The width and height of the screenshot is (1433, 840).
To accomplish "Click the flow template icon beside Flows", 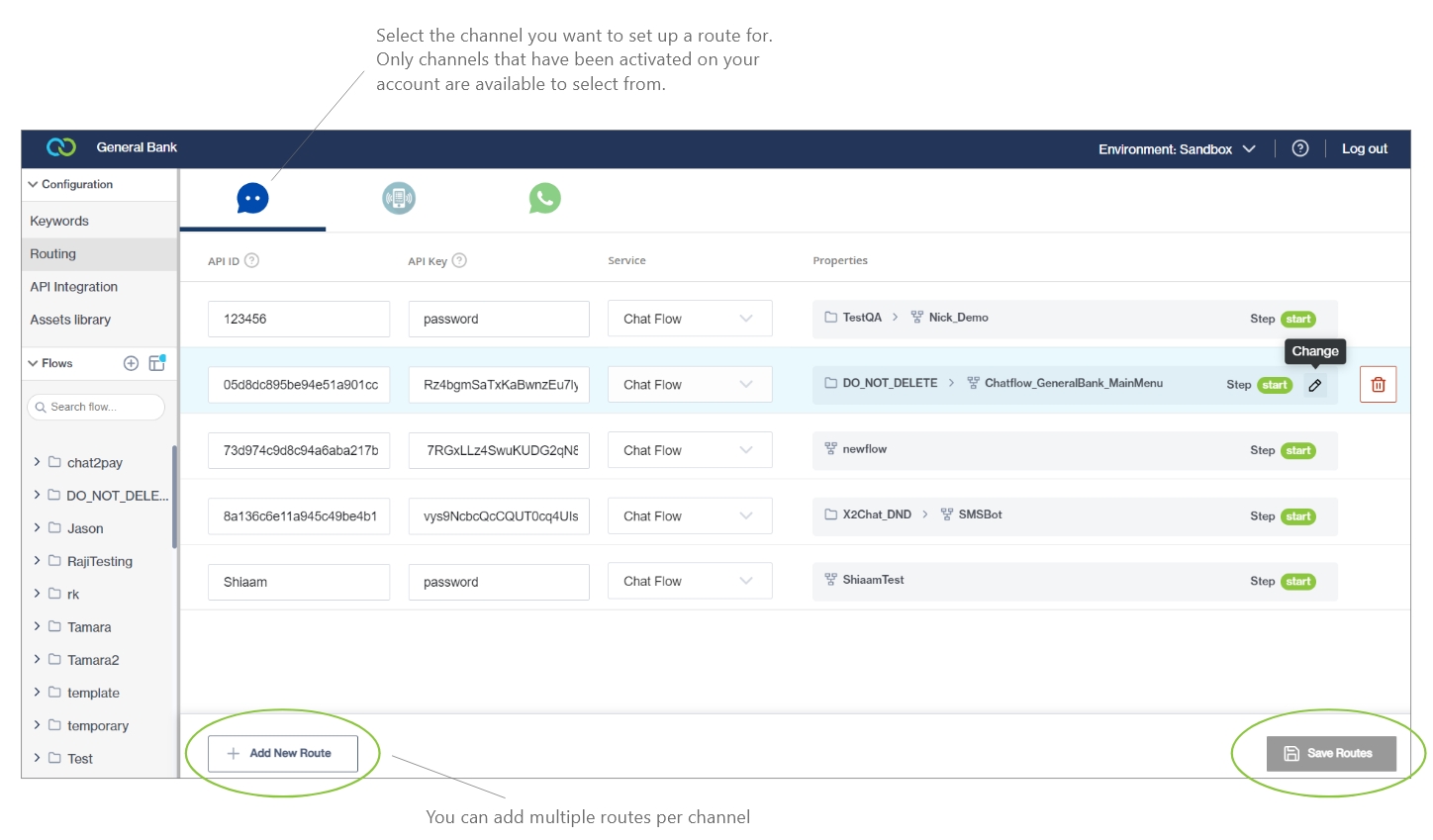I will pos(157,363).
